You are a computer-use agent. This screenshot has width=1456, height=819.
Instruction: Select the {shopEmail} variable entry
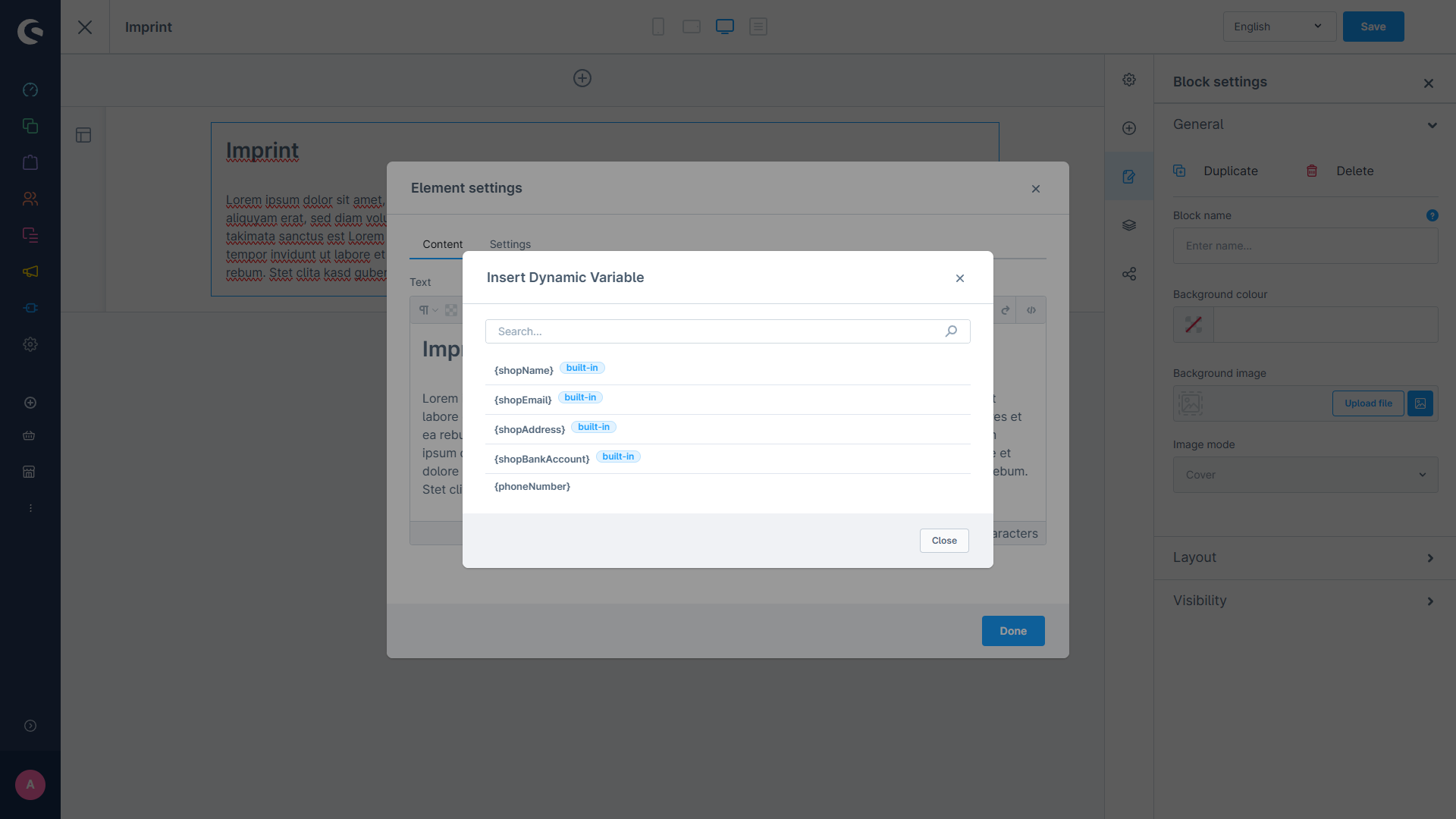[523, 400]
